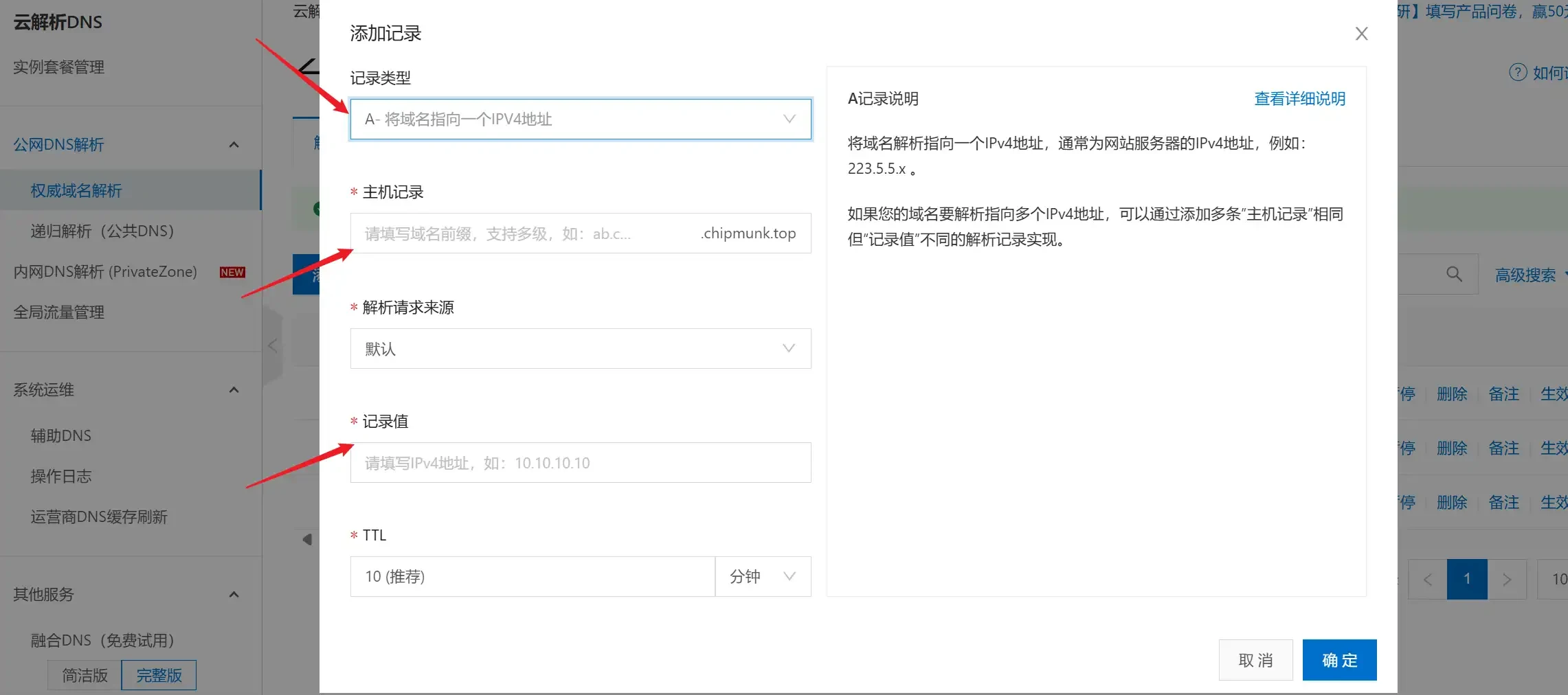1568x695 pixels.
Task: Collapse the 其他服务 sidebar section
Action: [x=233, y=593]
